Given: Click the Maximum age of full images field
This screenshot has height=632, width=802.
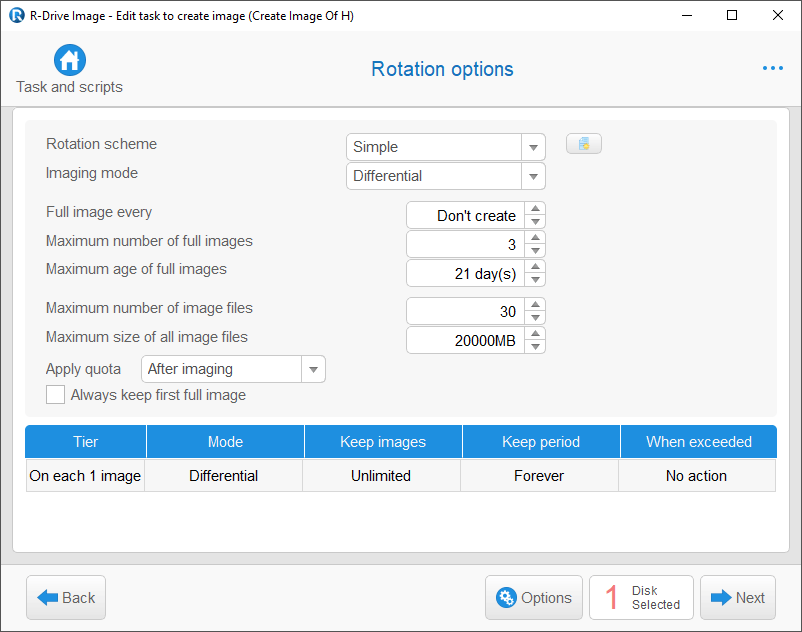Looking at the screenshot, I should pos(465,274).
